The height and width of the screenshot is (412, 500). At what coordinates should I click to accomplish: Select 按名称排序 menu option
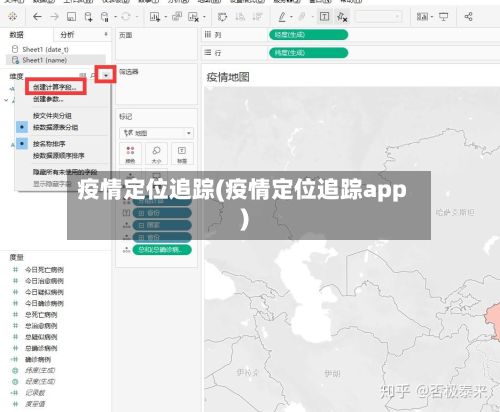(49, 144)
